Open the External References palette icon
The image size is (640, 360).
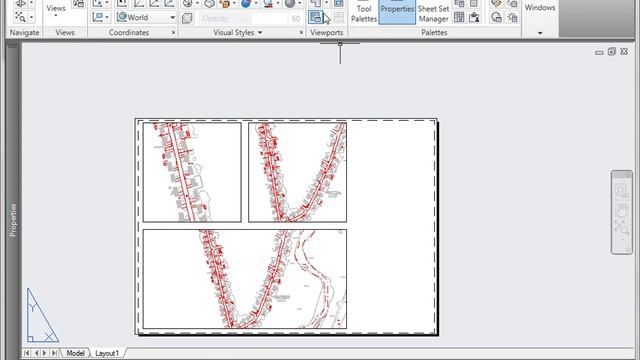coord(474,17)
